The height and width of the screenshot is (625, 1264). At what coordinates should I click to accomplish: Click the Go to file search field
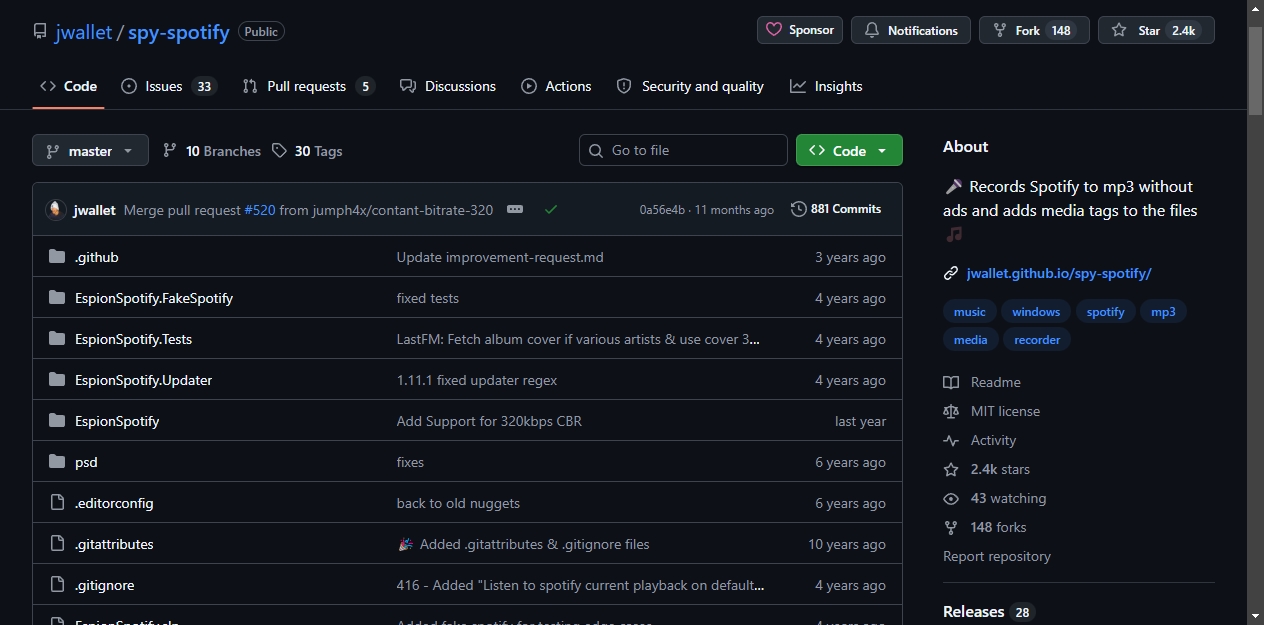683,150
